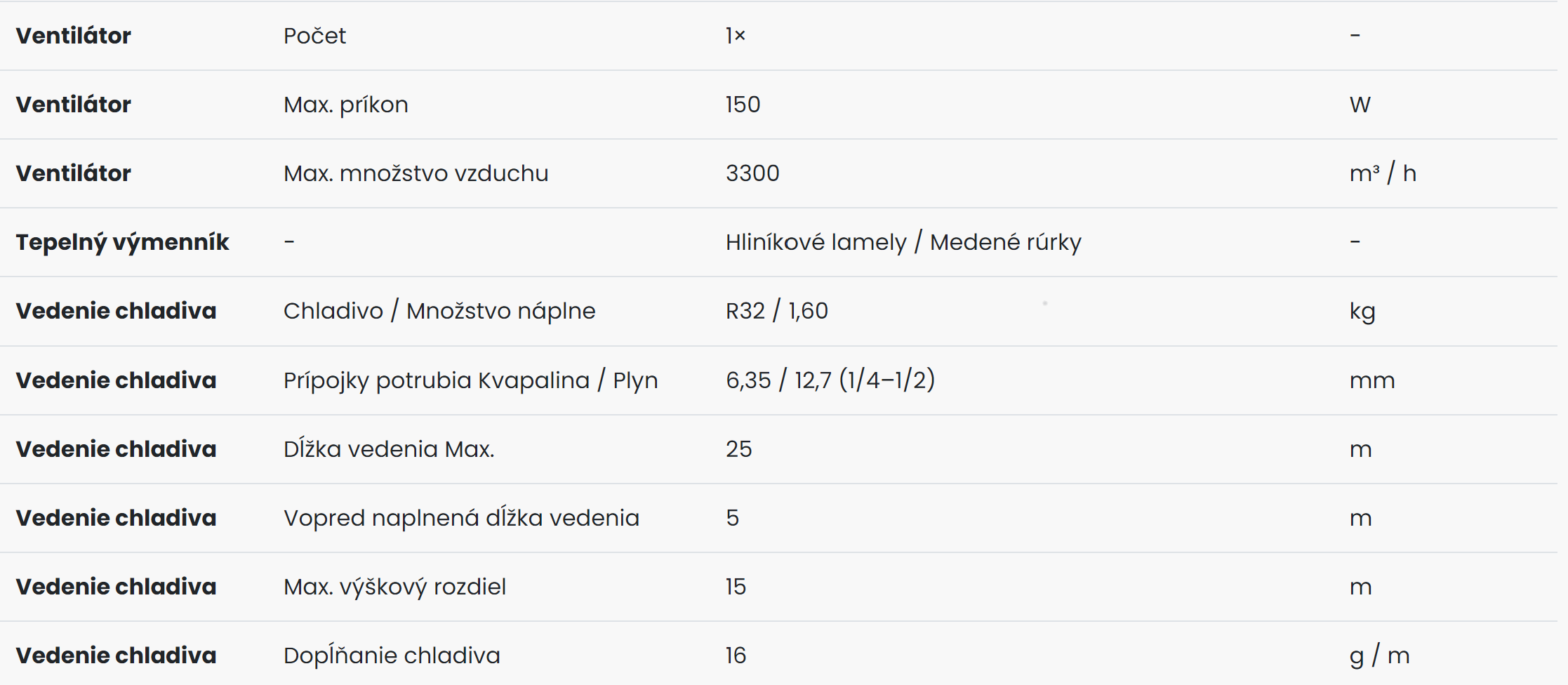The image size is (1568, 685).
Task: Click the 'Počet' parameter label
Action: click(x=314, y=36)
